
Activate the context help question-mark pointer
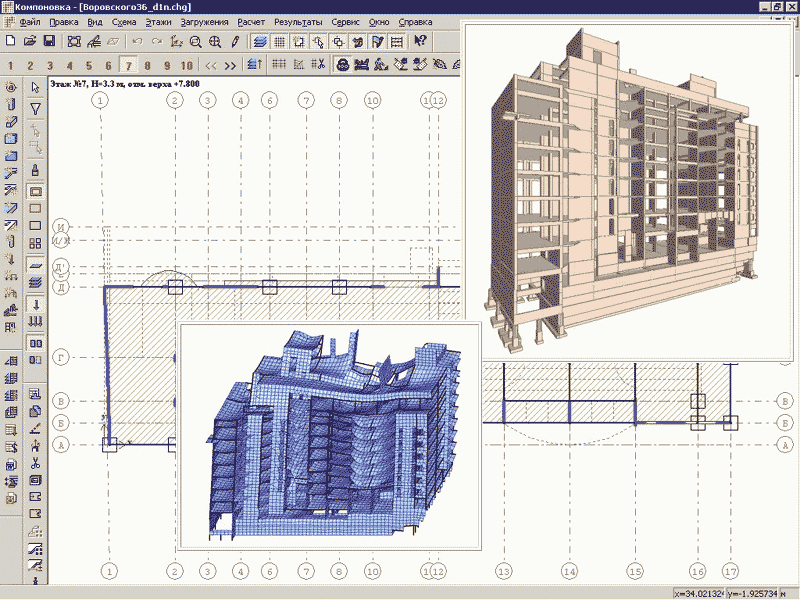[x=420, y=42]
